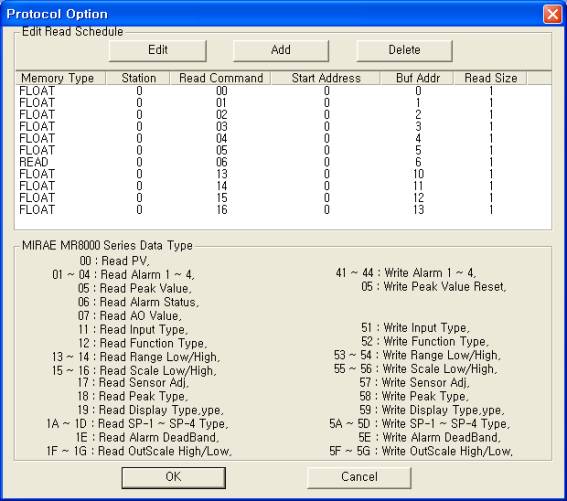
Task: Dismiss dialog with Cancel button
Action: pyautogui.click(x=359, y=477)
